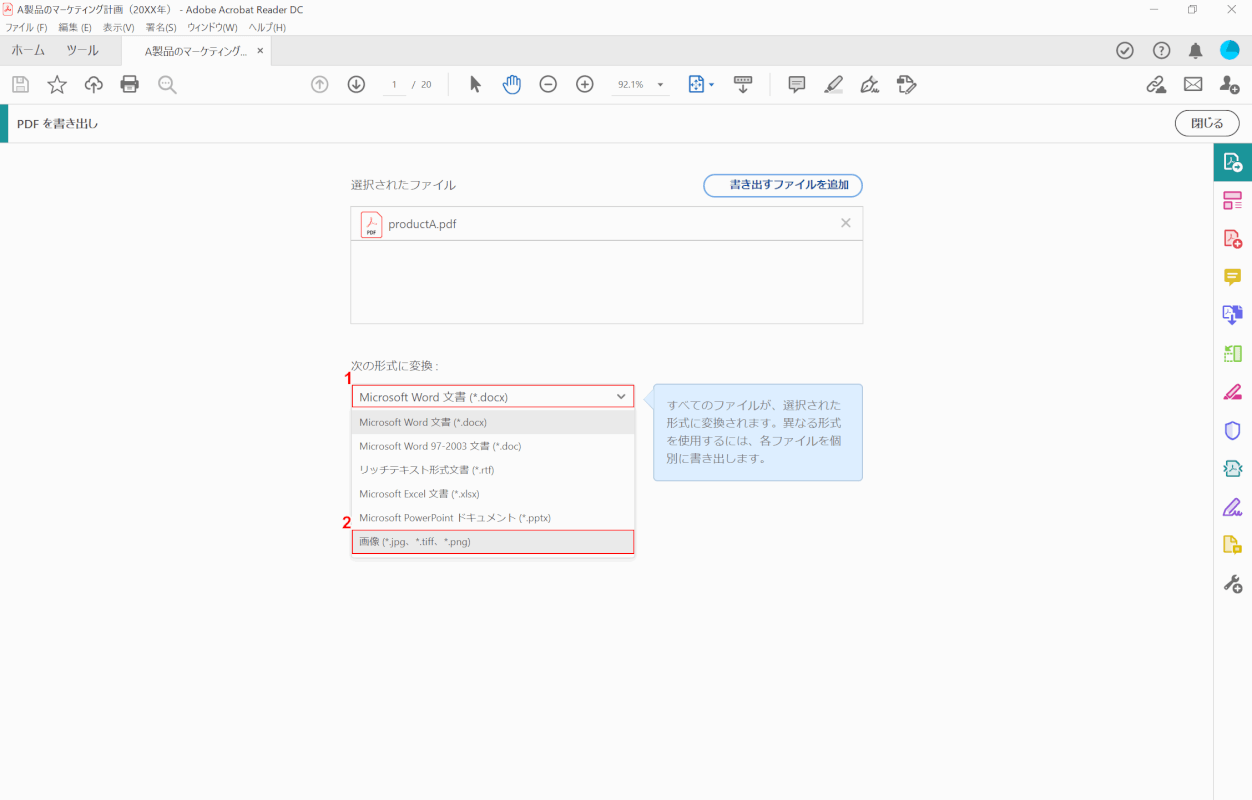Switch to the ツール tab
Viewport: 1252px width, 800px height.
pos(82,50)
